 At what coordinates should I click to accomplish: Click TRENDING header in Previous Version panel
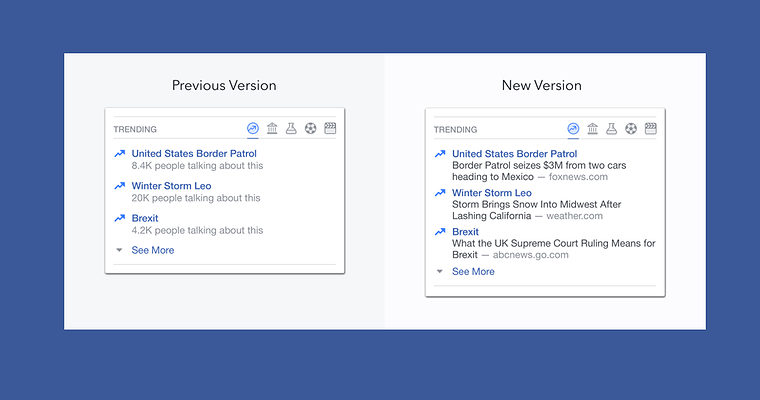(135, 129)
